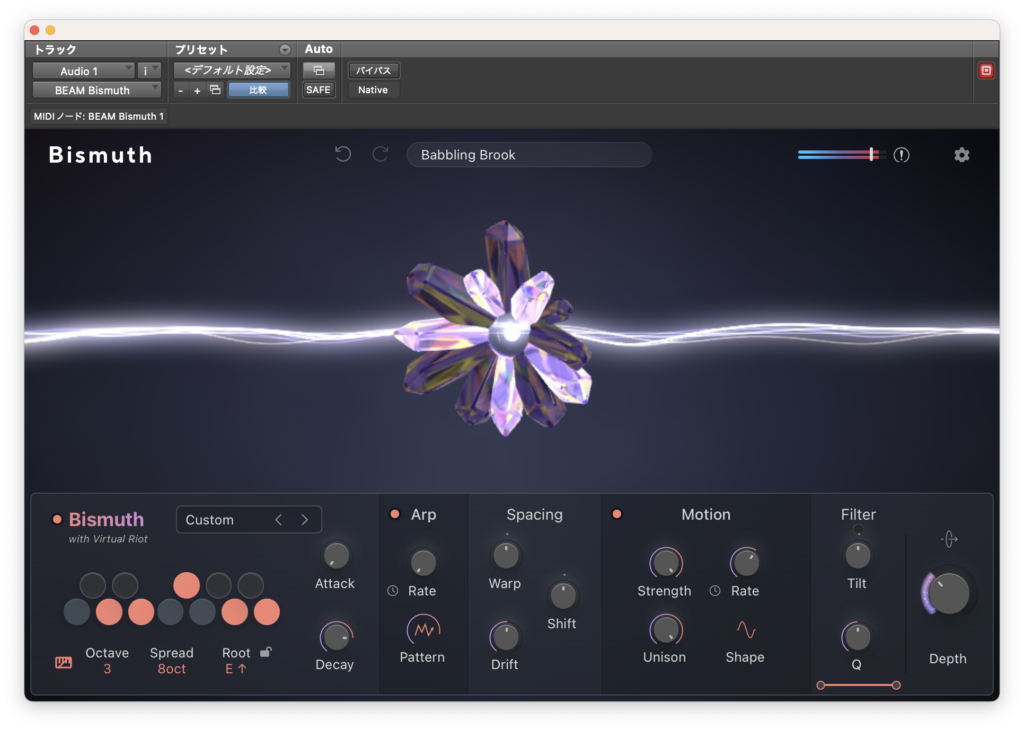1024x730 pixels.
Task: Click the Shift knob
Action: [x=562, y=595]
